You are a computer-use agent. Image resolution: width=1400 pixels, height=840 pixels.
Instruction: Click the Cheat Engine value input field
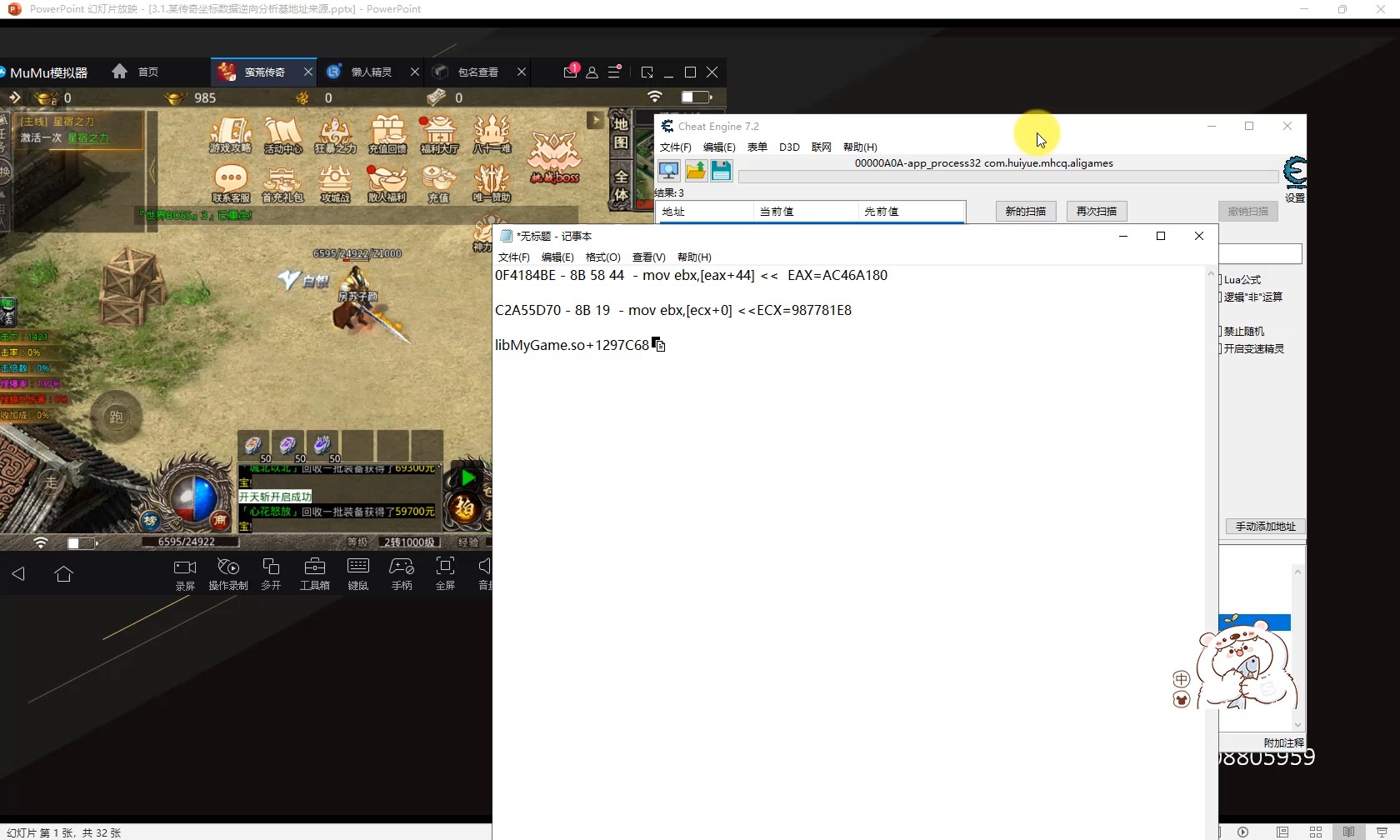click(1260, 253)
